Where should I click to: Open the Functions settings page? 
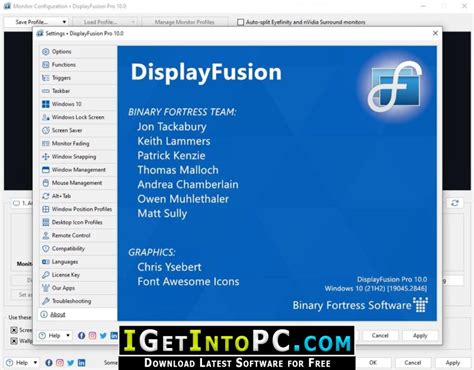tap(78, 65)
